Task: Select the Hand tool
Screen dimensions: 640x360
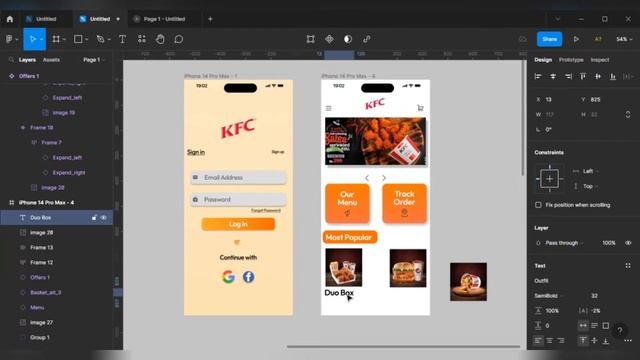Action: pyautogui.click(x=160, y=39)
